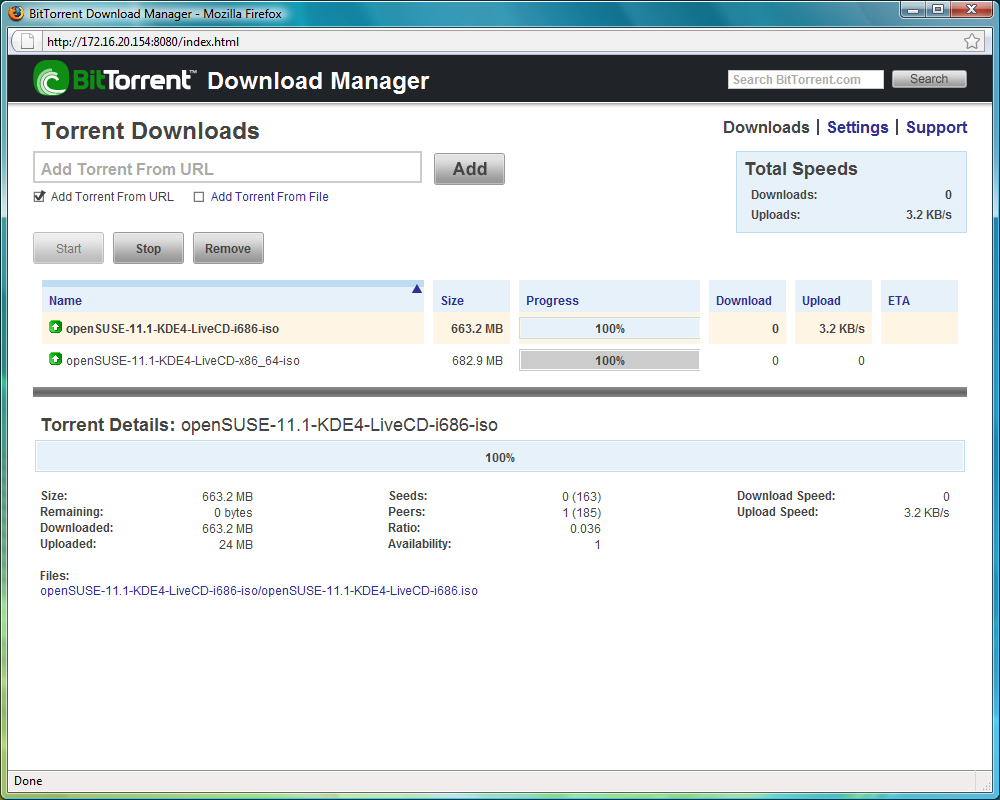Image resolution: width=1000 pixels, height=800 pixels.
Task: Click the Peers value 1 (185)
Action: (581, 512)
